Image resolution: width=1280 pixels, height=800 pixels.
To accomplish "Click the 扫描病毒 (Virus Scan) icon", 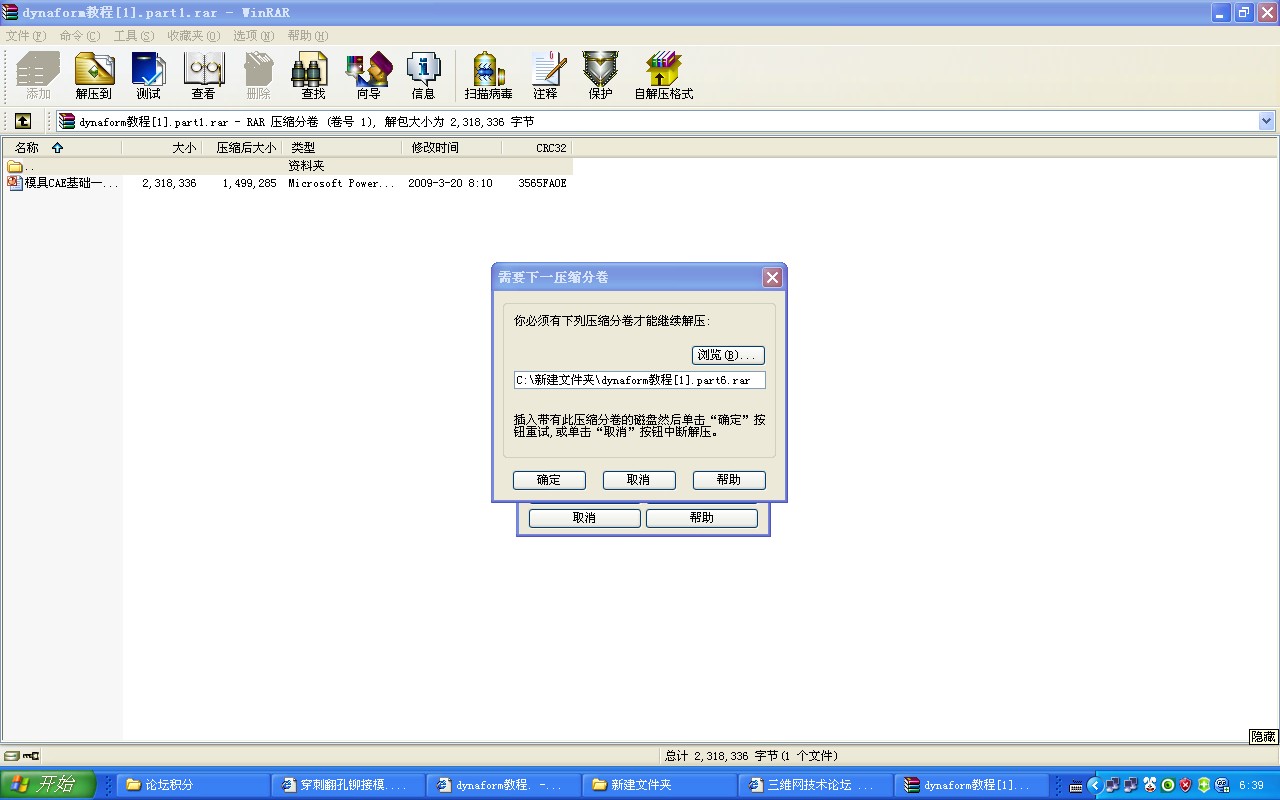I will pyautogui.click(x=488, y=76).
